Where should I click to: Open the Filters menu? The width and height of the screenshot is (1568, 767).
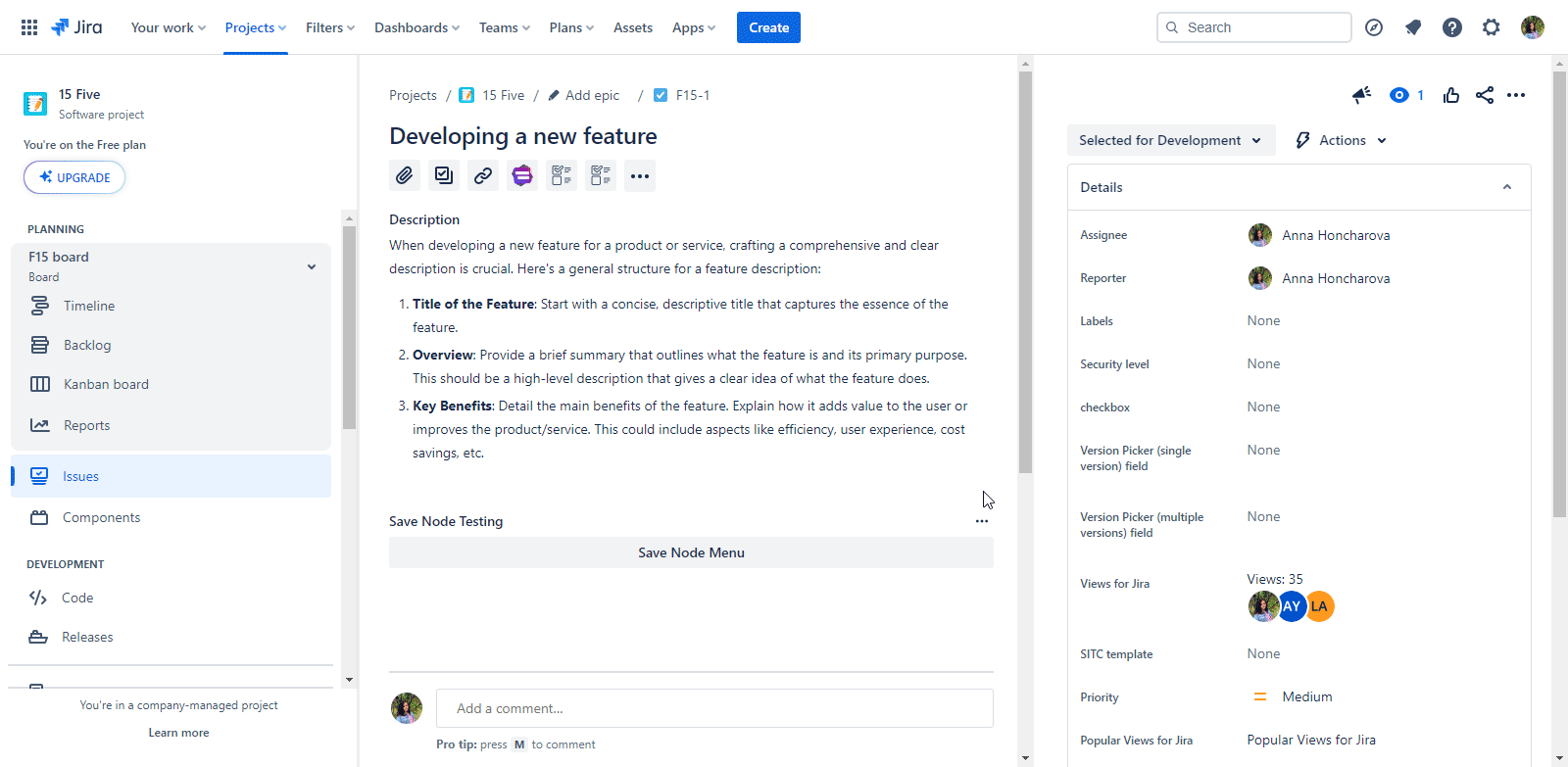pyautogui.click(x=329, y=27)
